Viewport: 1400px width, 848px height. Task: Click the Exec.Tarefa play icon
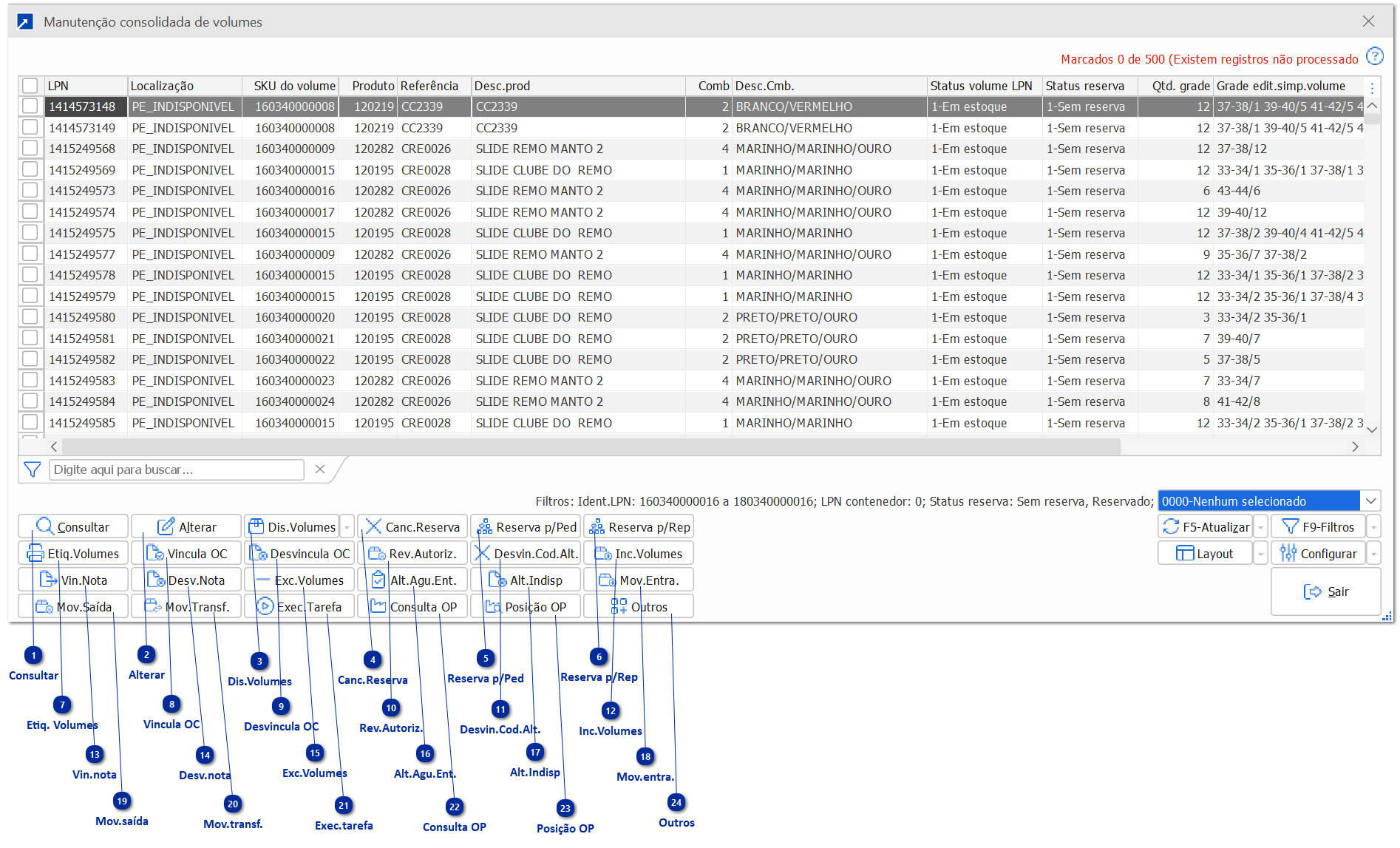[265, 606]
